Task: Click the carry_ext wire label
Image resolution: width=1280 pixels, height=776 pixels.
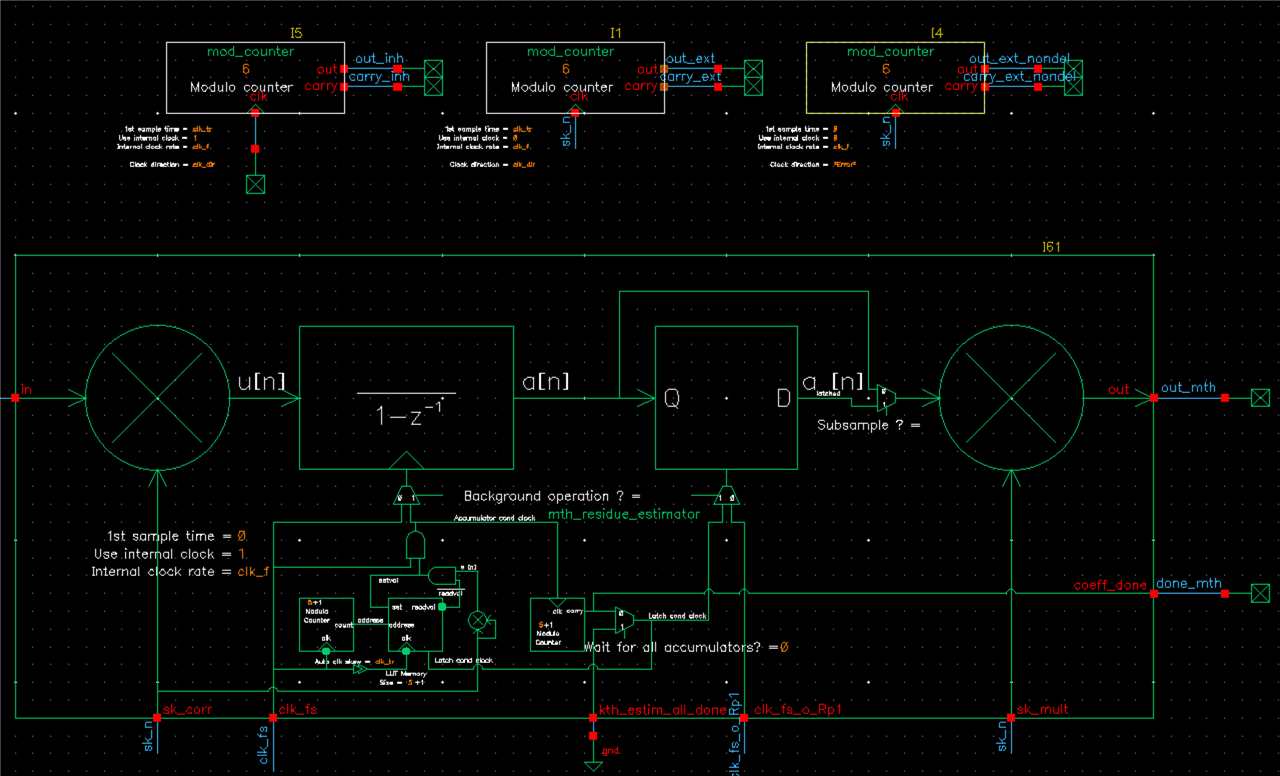Action: coord(691,77)
